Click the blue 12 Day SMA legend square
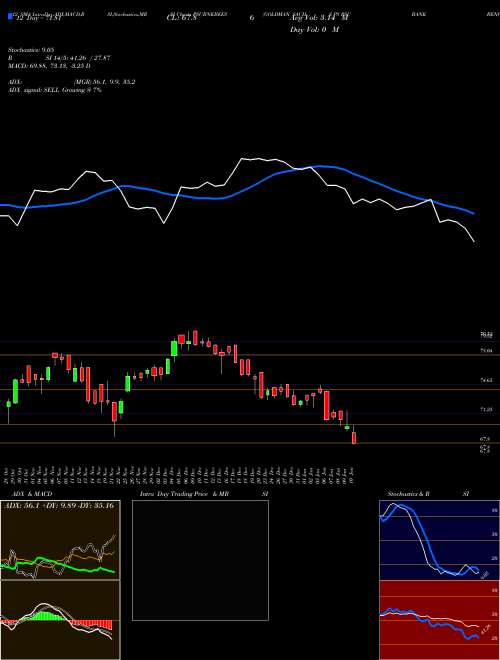Viewport: 500px width, 660px height. [11, 16]
